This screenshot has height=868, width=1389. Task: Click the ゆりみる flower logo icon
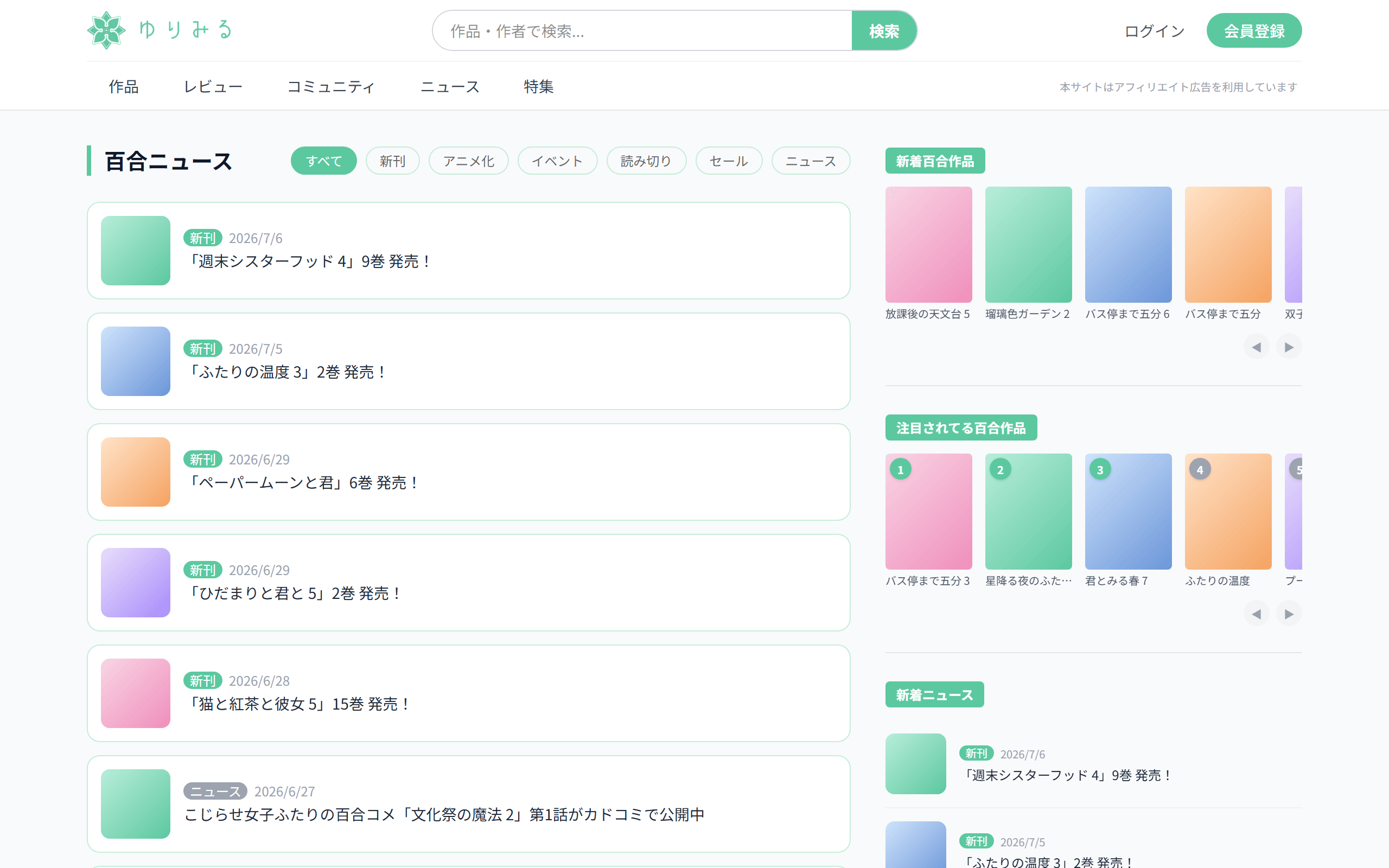point(106,30)
